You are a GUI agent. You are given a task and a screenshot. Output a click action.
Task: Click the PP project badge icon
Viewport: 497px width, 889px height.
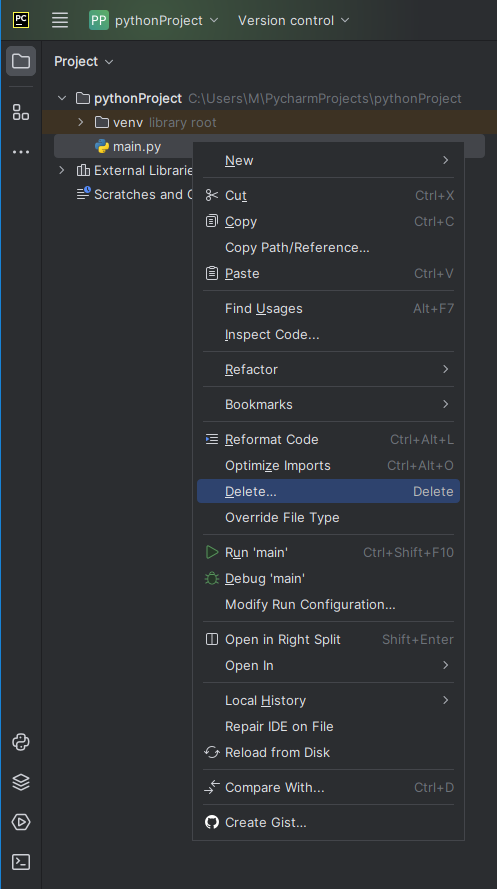point(99,20)
